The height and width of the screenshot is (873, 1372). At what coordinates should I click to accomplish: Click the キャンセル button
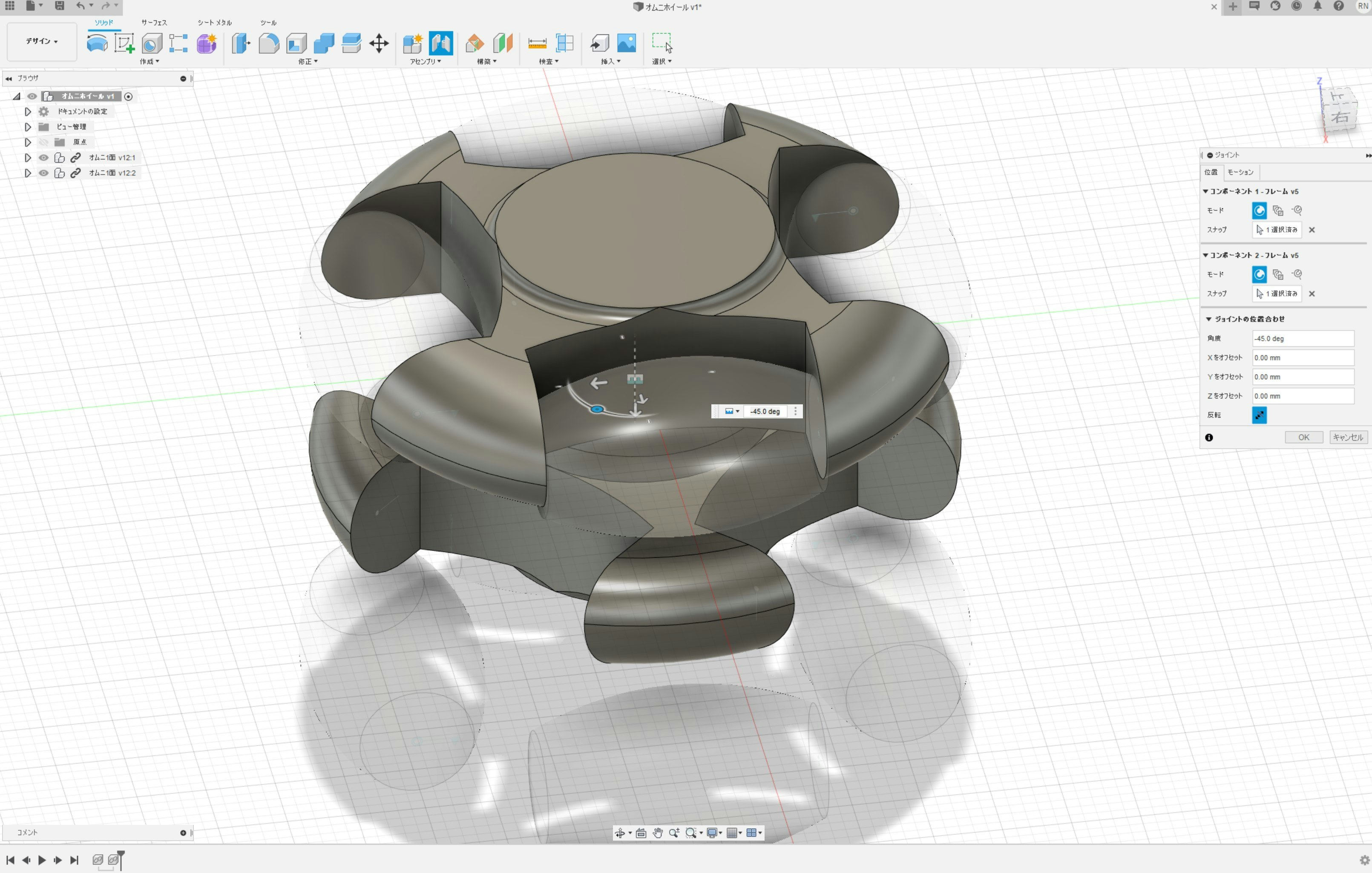pos(1347,438)
